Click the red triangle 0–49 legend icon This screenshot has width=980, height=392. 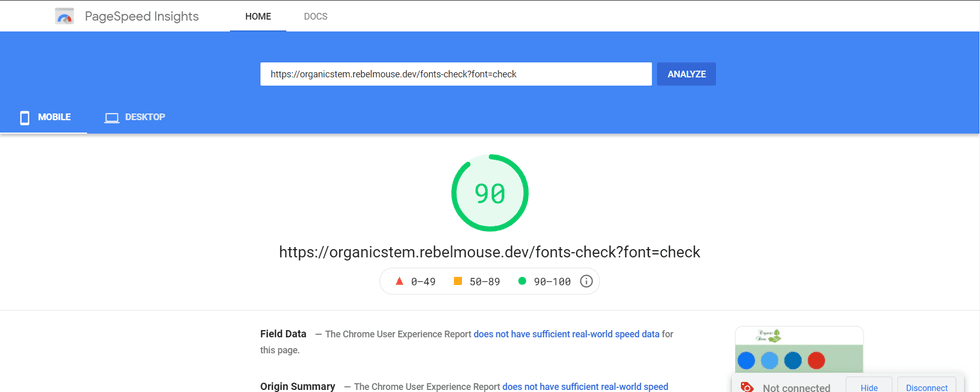click(x=399, y=281)
